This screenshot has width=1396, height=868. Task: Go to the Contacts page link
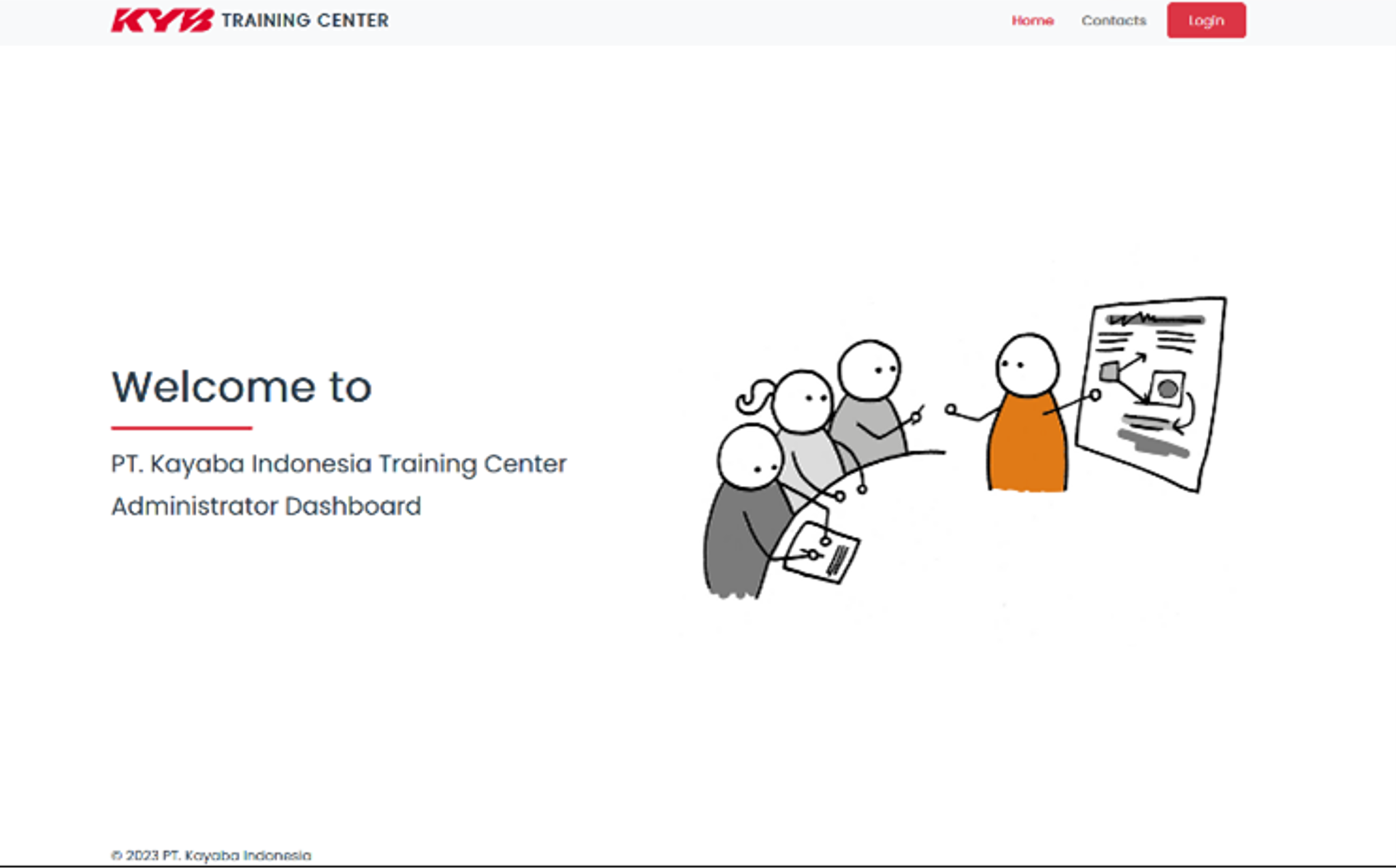[1113, 20]
